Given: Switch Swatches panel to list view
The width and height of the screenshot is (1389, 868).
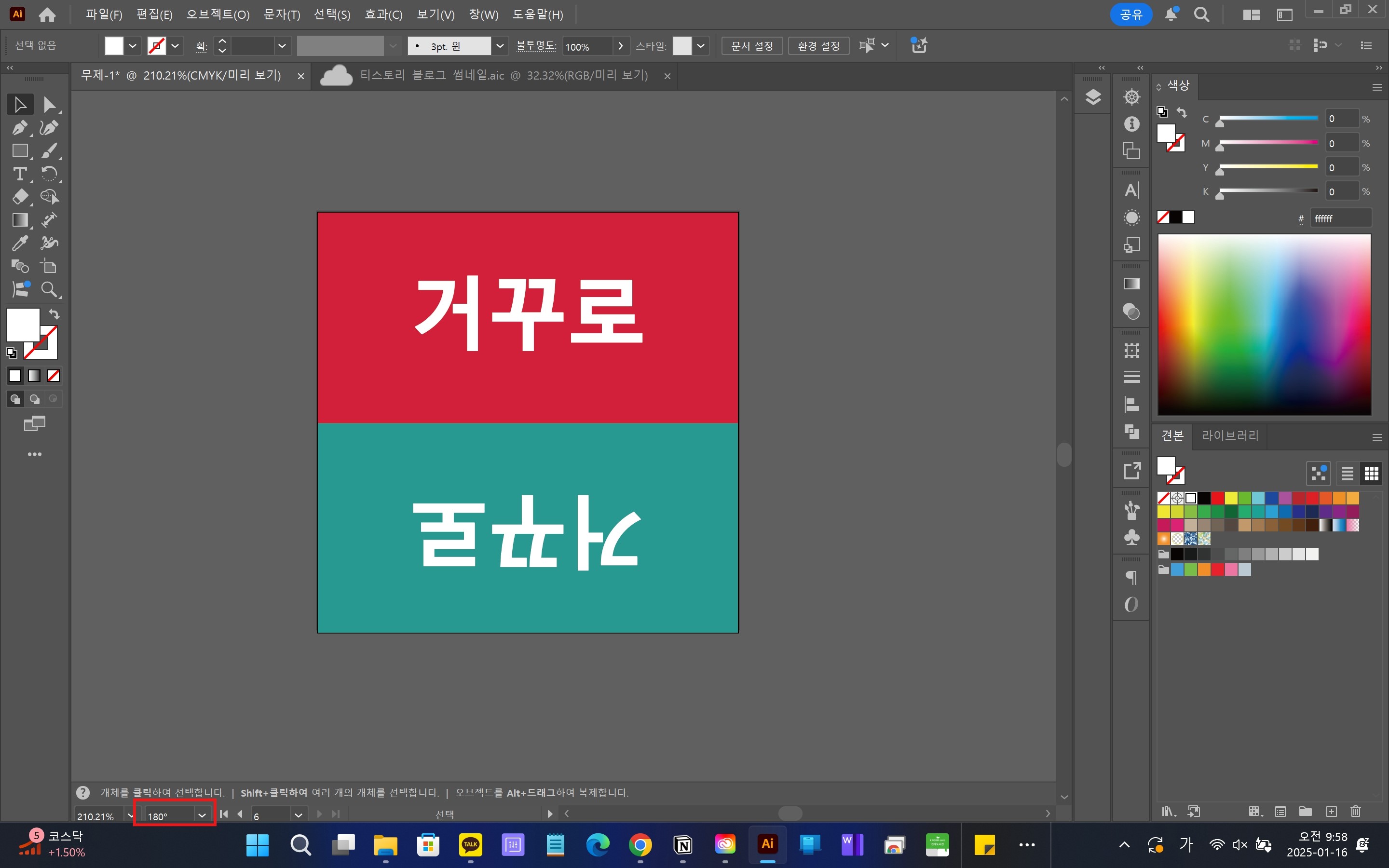Looking at the screenshot, I should (x=1348, y=473).
